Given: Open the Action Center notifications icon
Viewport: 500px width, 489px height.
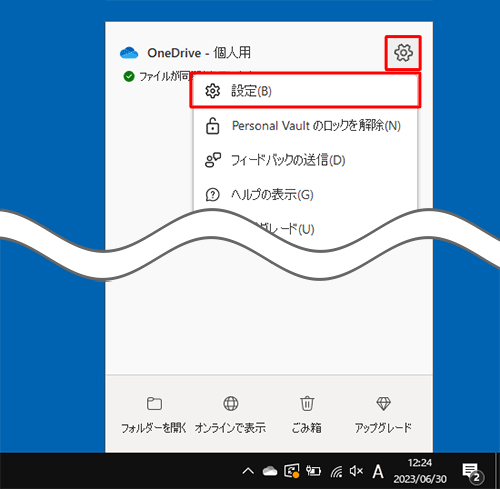Looking at the screenshot, I should coord(472,473).
